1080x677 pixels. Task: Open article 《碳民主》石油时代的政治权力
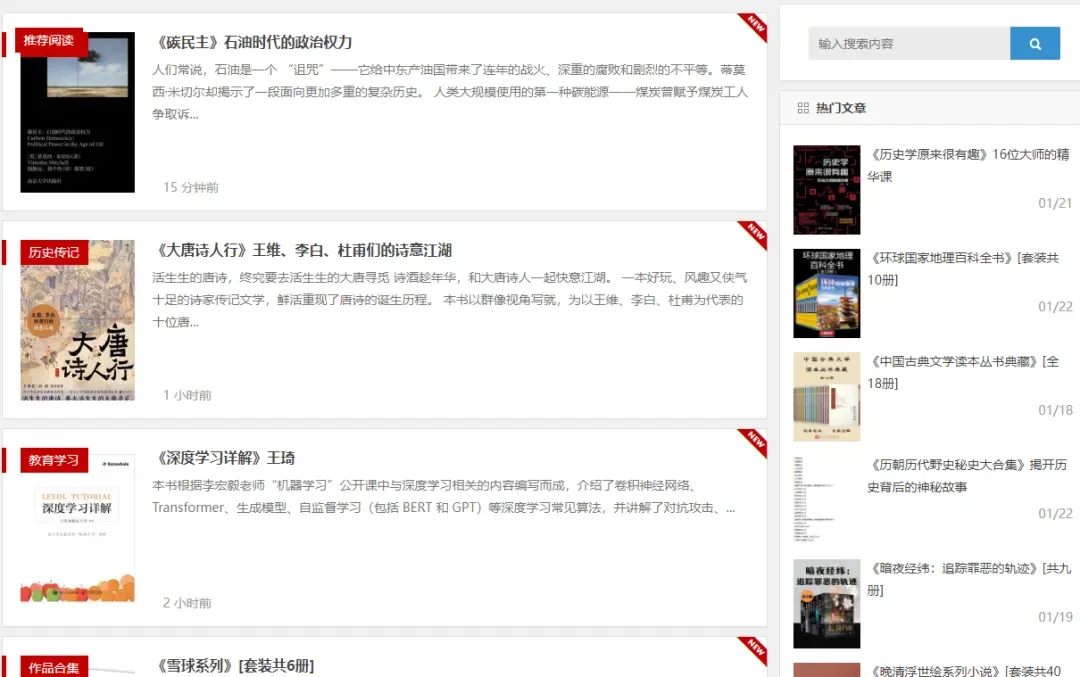(255, 42)
